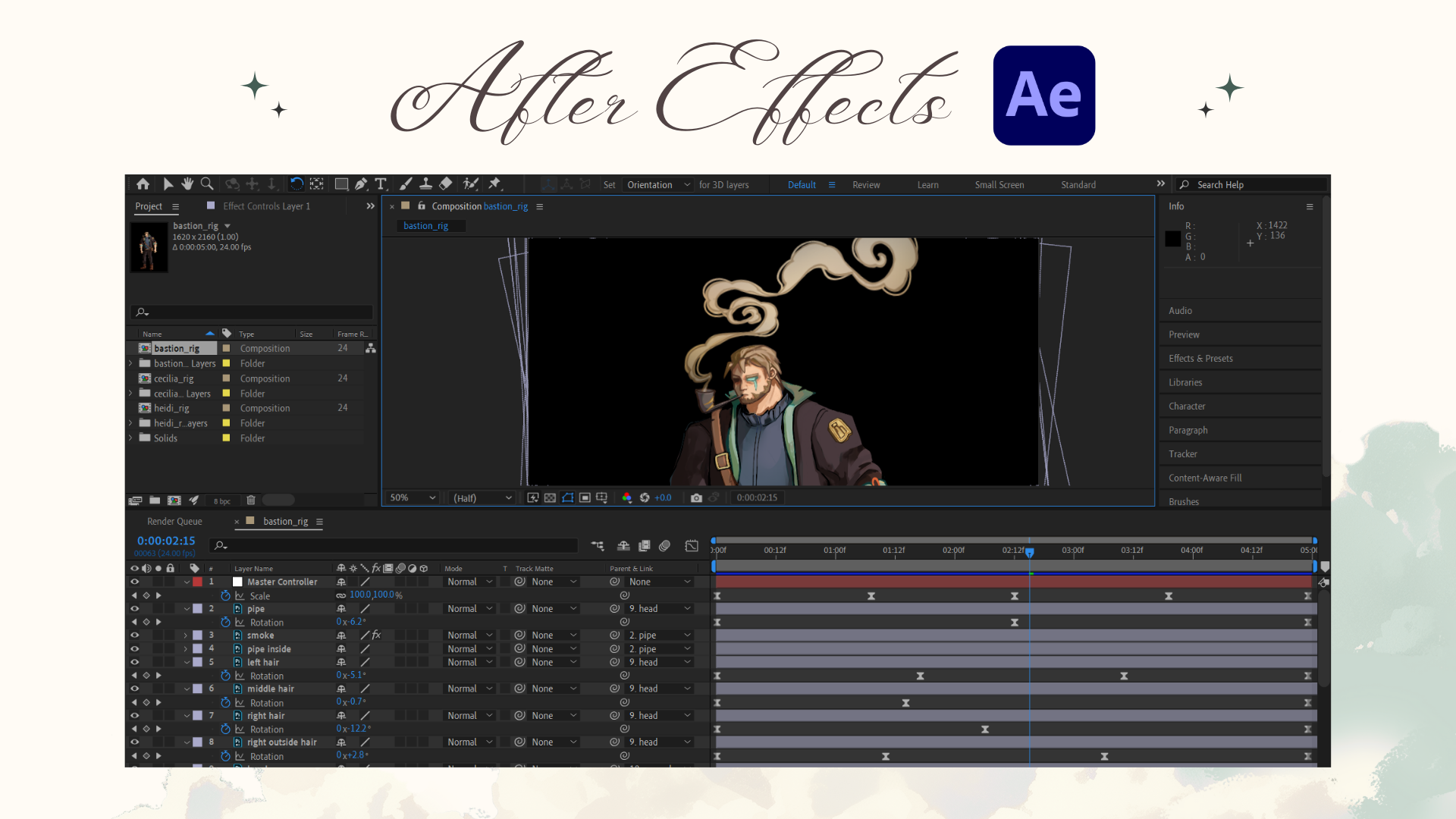The height and width of the screenshot is (819, 1456).
Task: Open the Render Queue tab
Action: (x=174, y=522)
